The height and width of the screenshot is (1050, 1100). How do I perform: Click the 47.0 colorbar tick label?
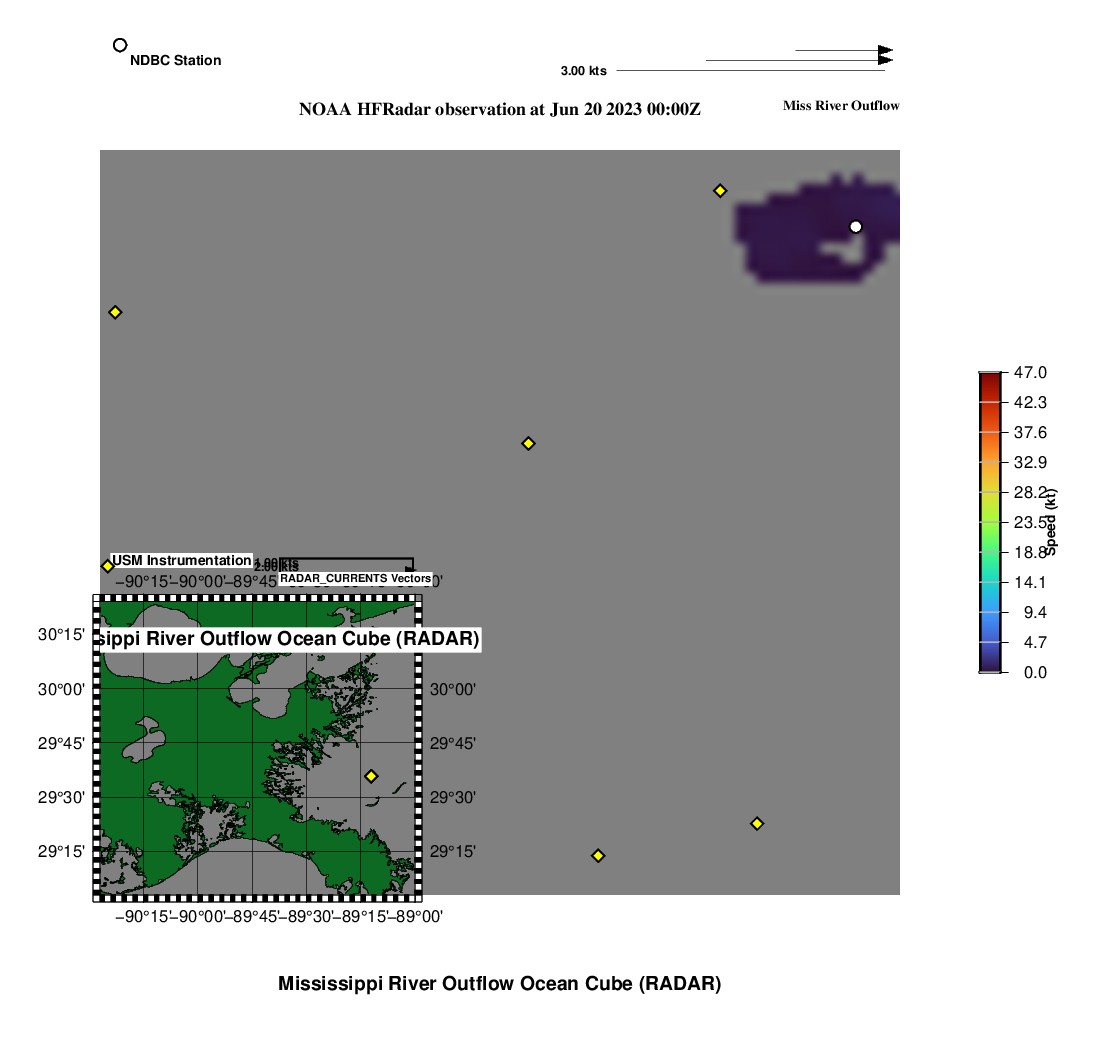tap(1030, 373)
